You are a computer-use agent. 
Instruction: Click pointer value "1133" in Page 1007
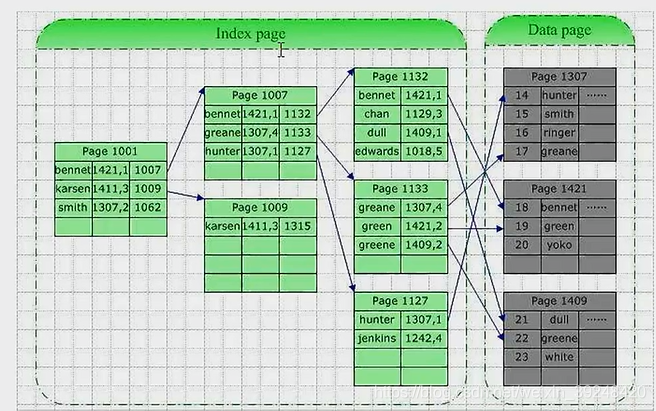[297, 133]
